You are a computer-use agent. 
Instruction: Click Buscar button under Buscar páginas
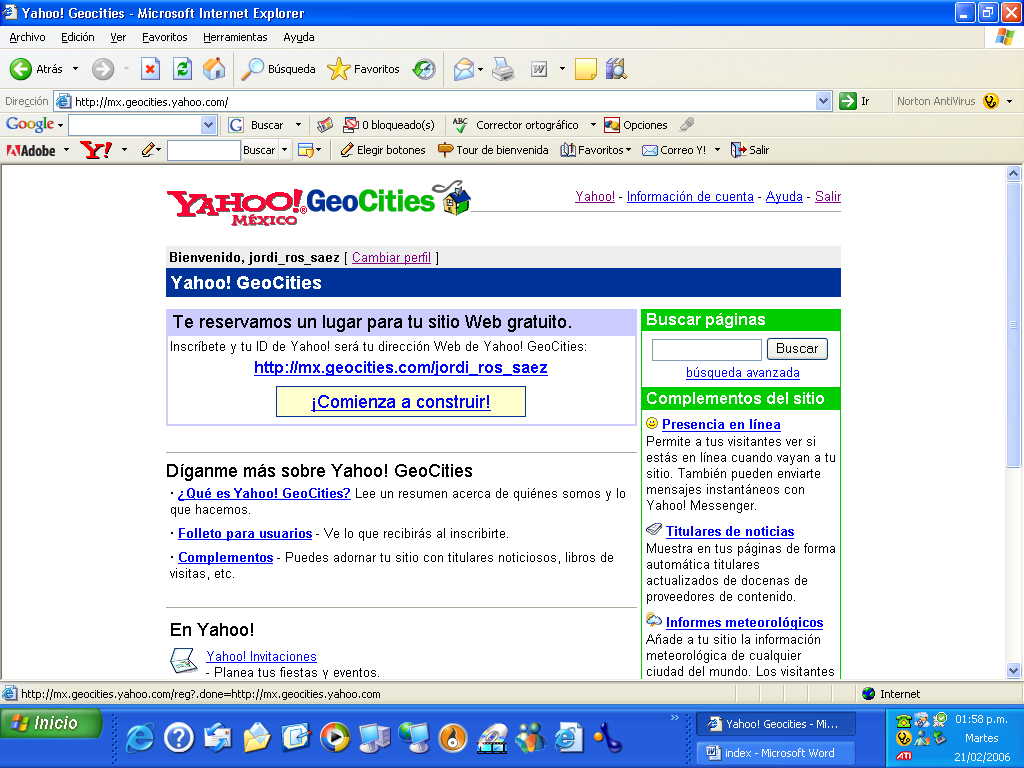tap(797, 349)
